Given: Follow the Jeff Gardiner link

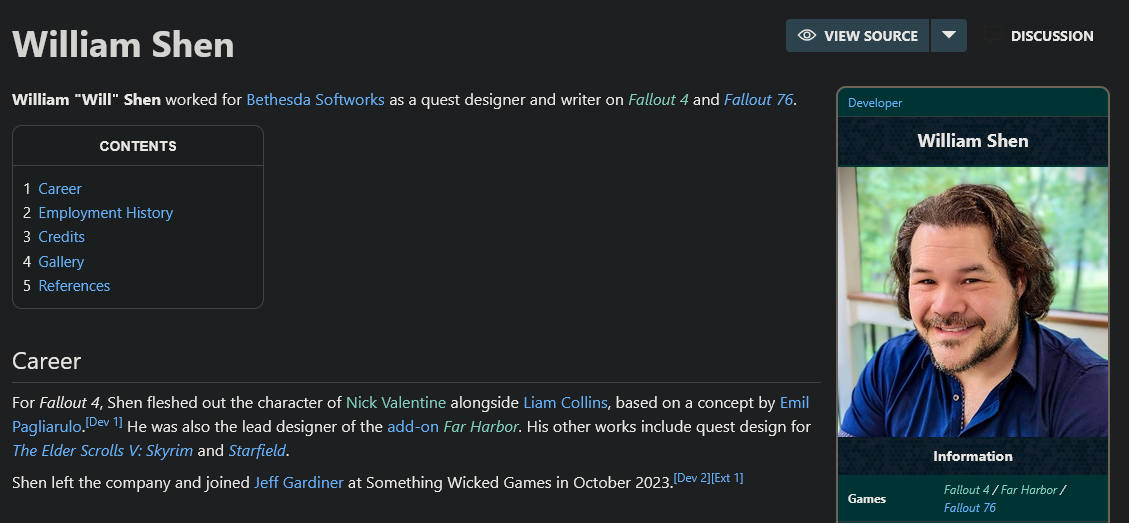Looking at the screenshot, I should coord(299,483).
